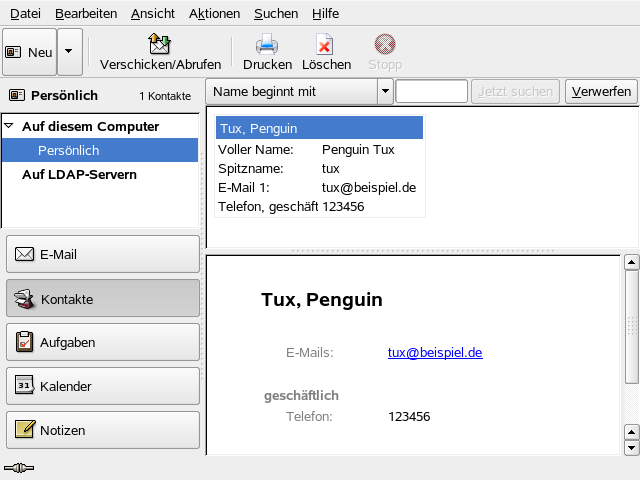
Task: Click the Drucken printer icon
Action: tap(267, 44)
